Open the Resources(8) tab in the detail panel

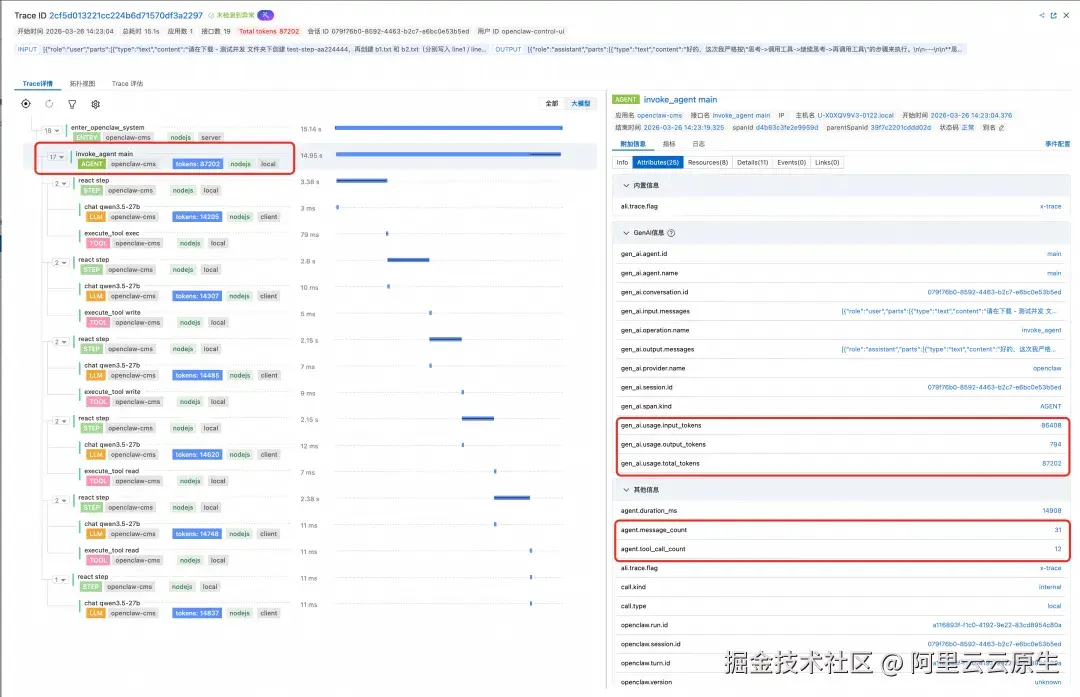(709, 162)
